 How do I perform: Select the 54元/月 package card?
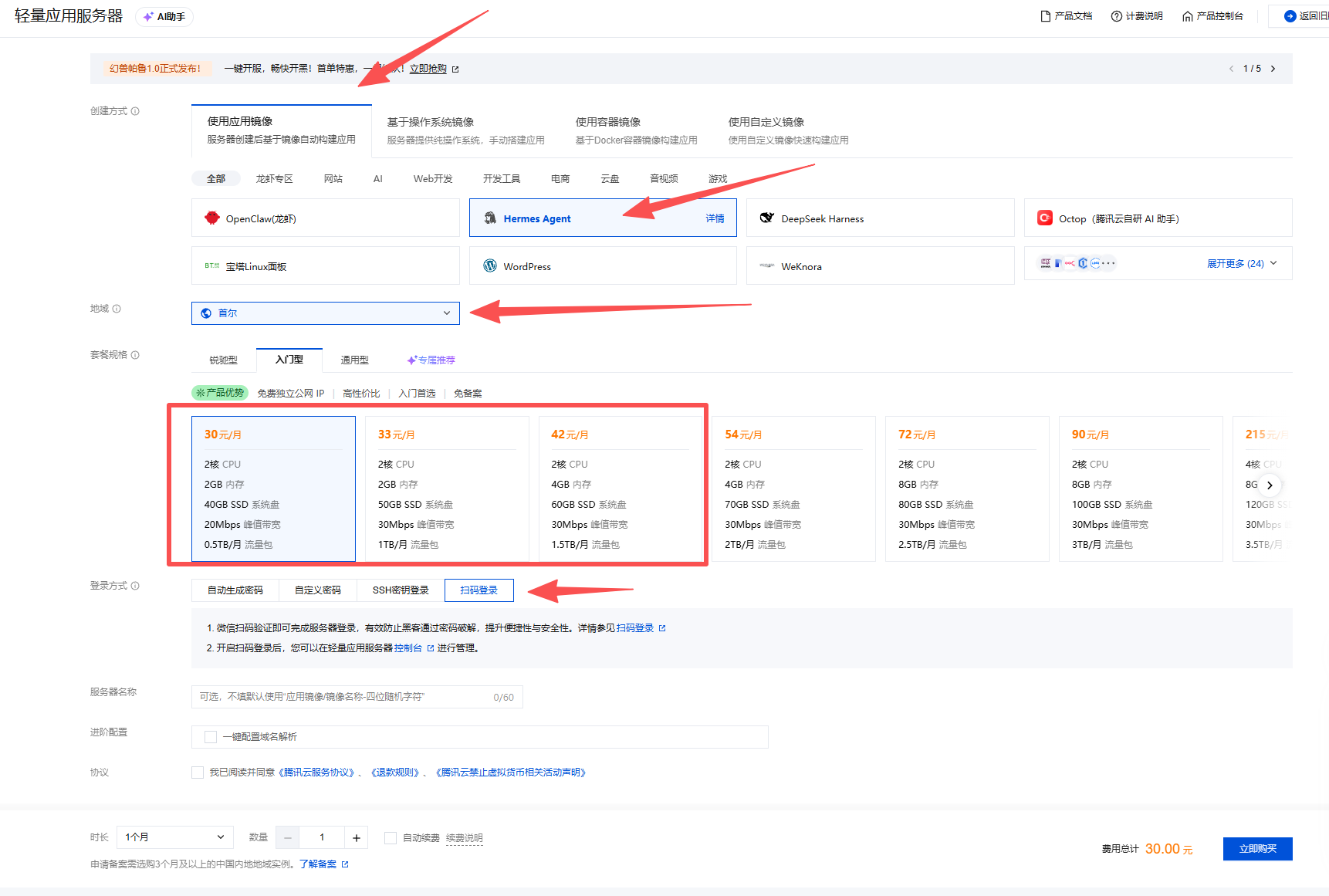794,489
